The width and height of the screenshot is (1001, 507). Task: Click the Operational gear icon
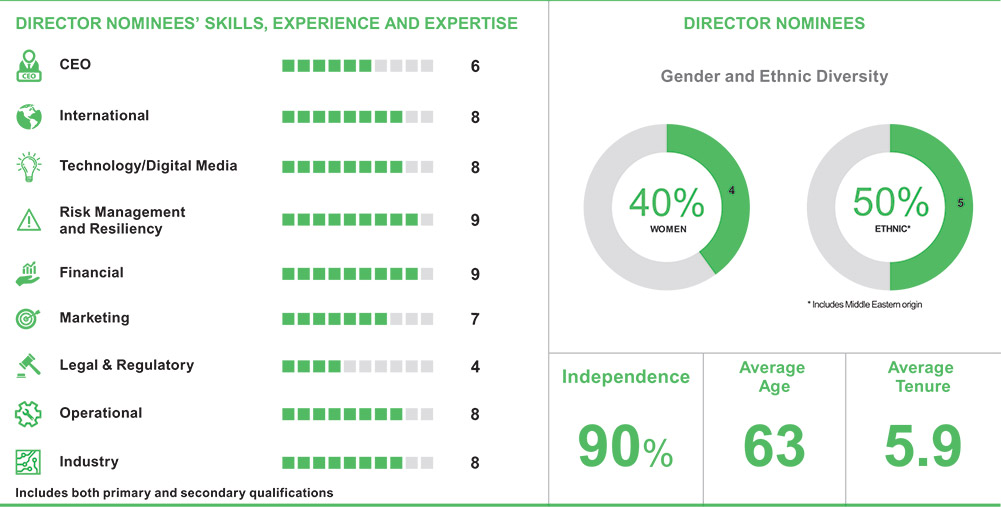(x=28, y=413)
